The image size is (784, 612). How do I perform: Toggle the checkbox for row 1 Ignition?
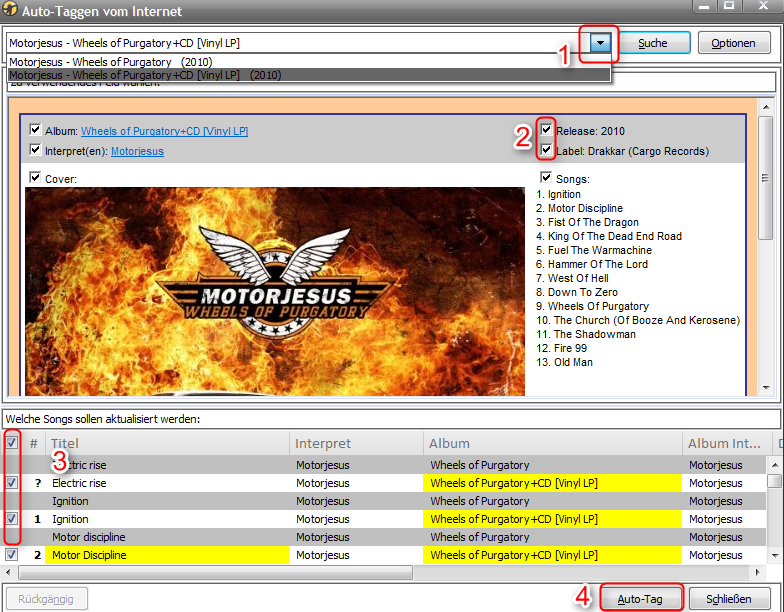pyautogui.click(x=12, y=518)
